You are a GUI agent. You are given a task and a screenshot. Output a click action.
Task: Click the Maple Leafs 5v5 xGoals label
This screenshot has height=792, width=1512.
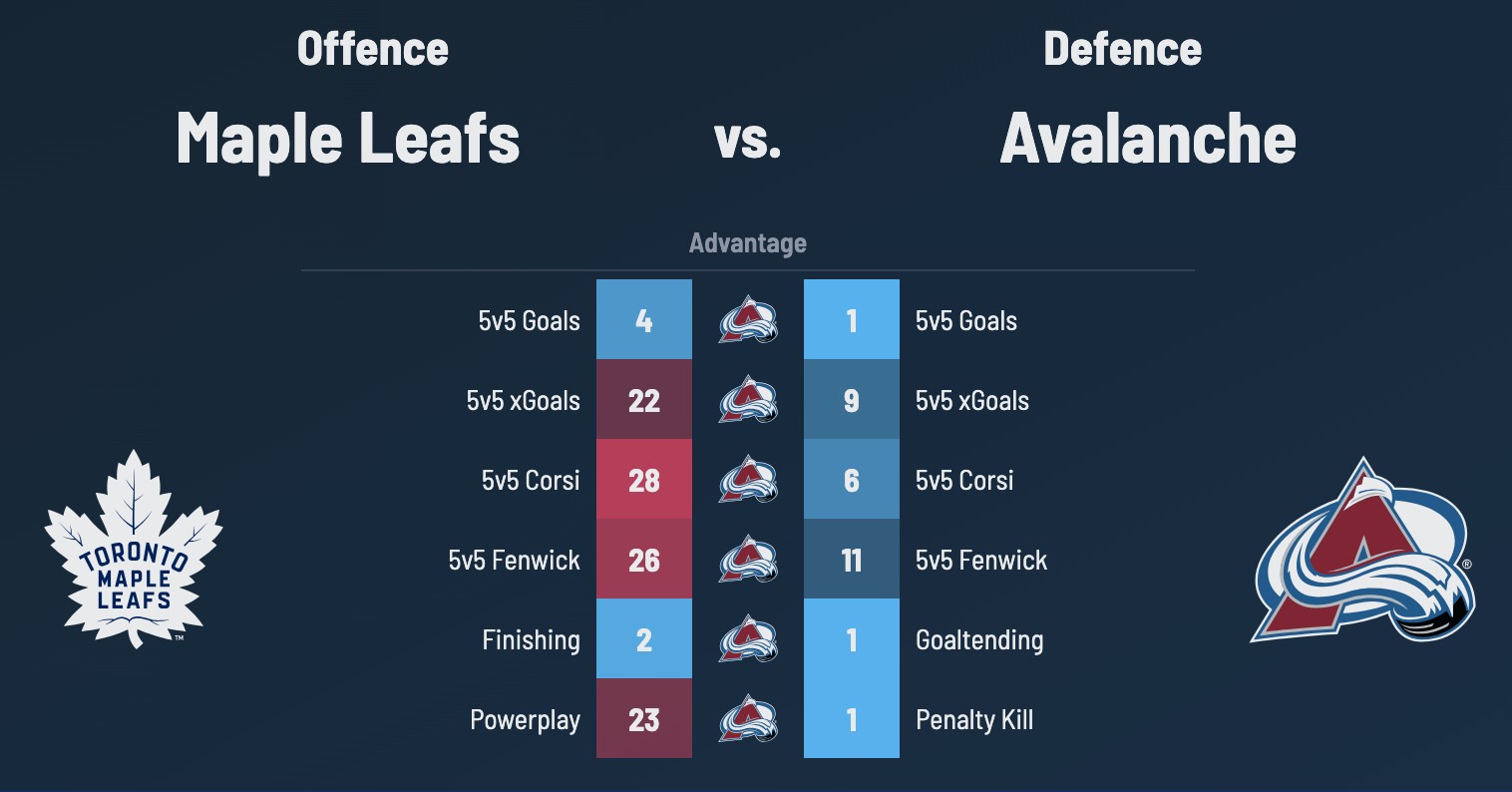pyautogui.click(x=524, y=401)
